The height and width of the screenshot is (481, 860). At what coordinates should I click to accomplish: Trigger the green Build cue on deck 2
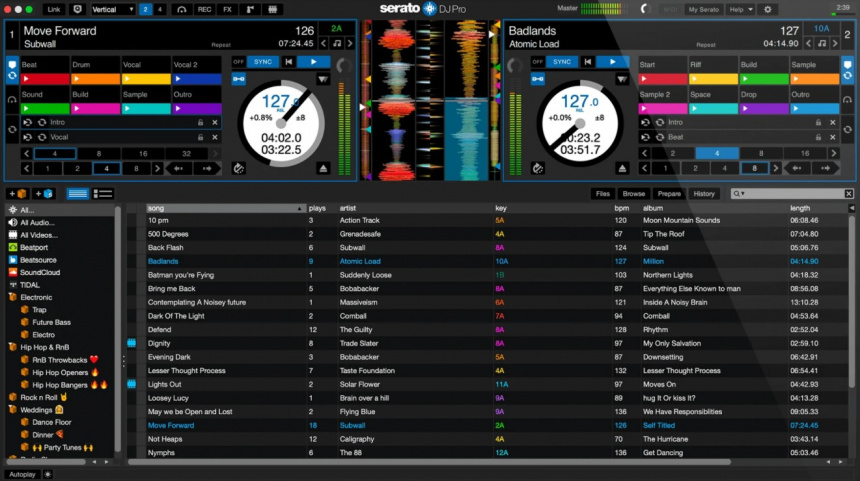tap(763, 79)
